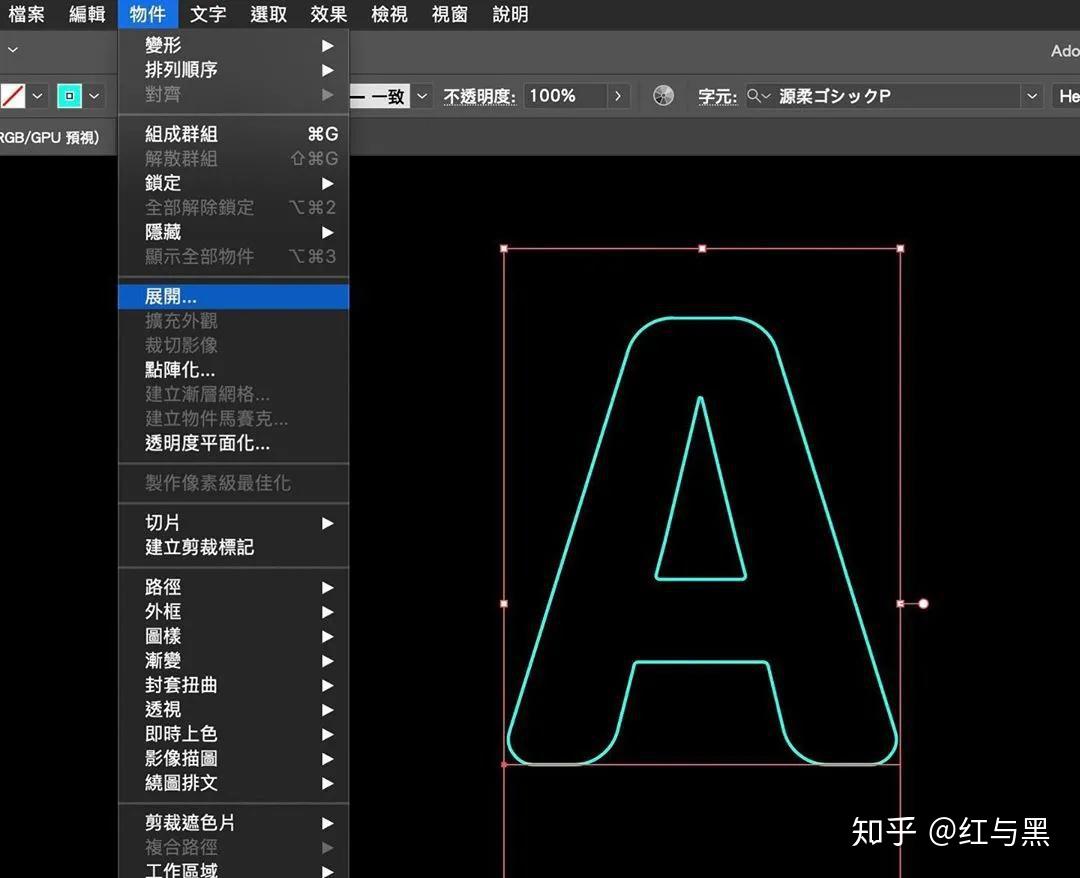The width and height of the screenshot is (1080, 878).
Task: Expand the 變形 submenu arrow
Action: tap(327, 46)
